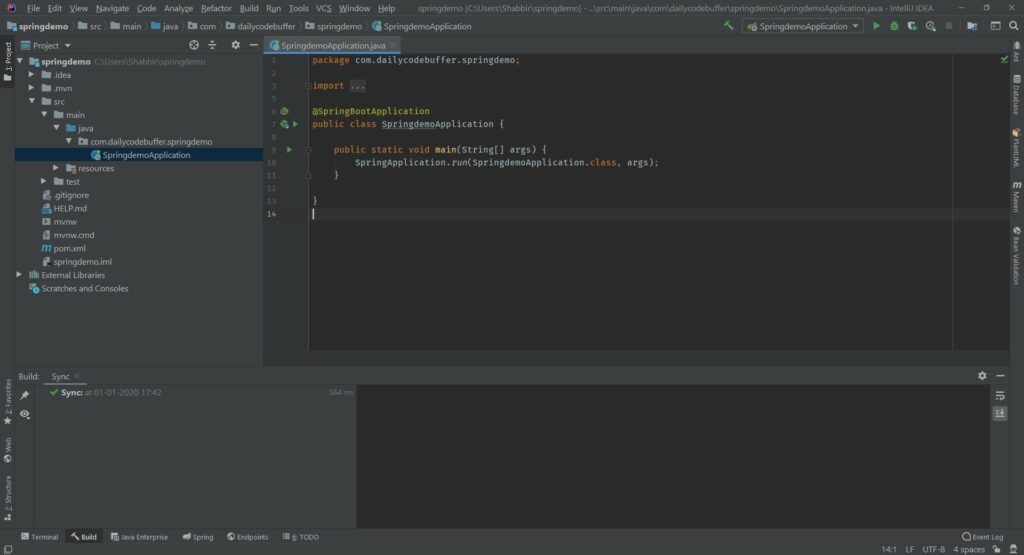Open the TODO tool window

[300, 537]
